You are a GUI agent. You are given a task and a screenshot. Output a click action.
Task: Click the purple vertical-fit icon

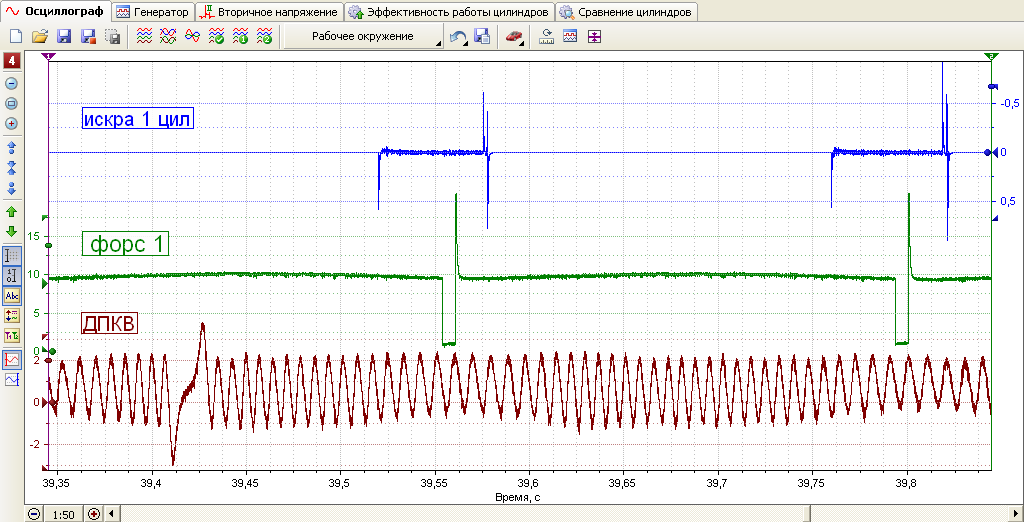(x=594, y=37)
